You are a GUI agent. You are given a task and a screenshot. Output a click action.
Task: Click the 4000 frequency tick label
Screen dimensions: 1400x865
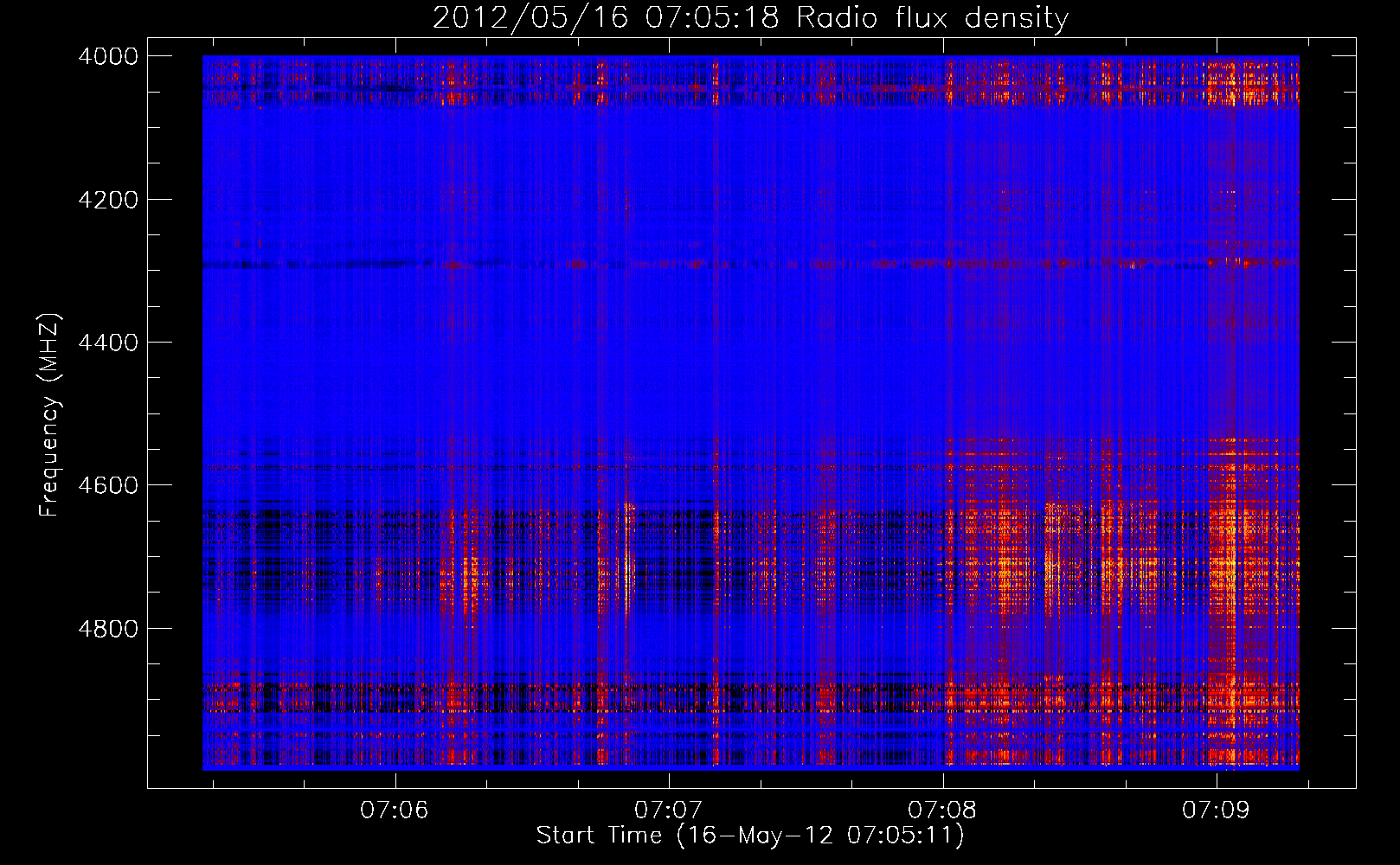pos(108,56)
